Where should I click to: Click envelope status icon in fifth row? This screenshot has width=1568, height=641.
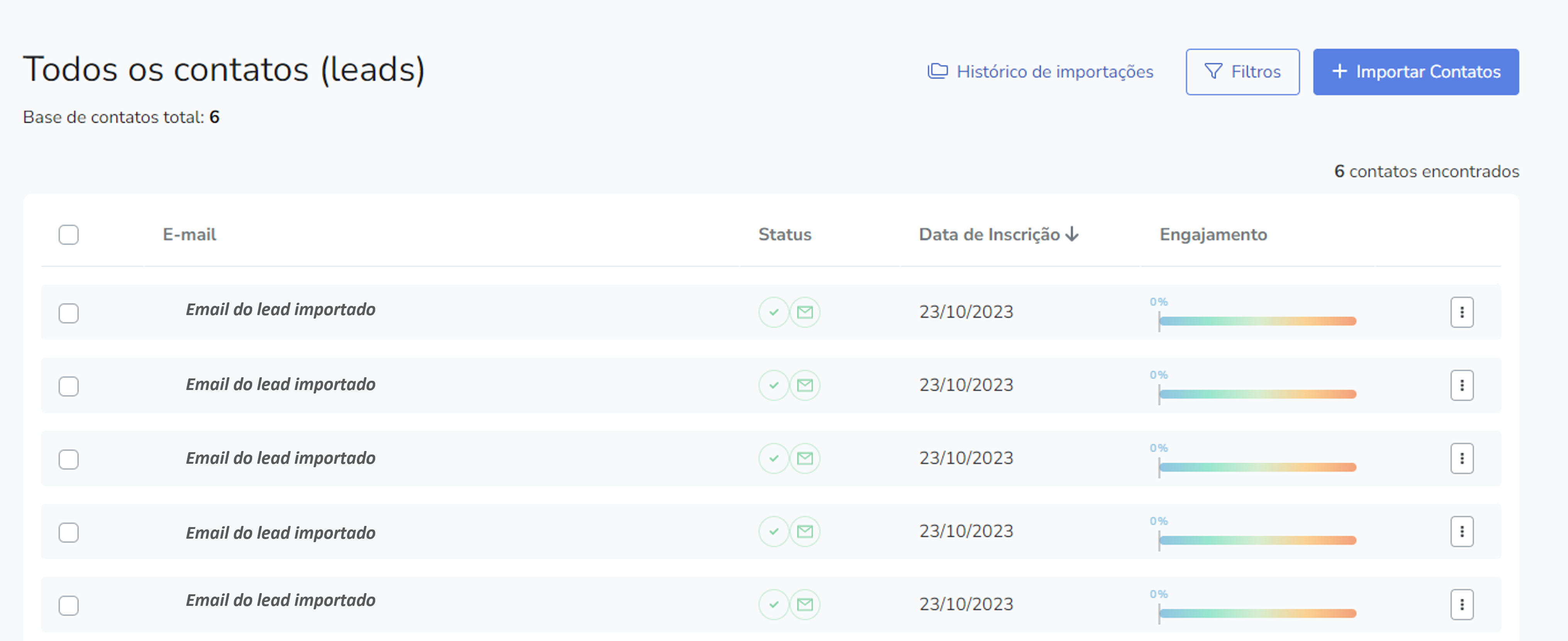click(x=805, y=604)
